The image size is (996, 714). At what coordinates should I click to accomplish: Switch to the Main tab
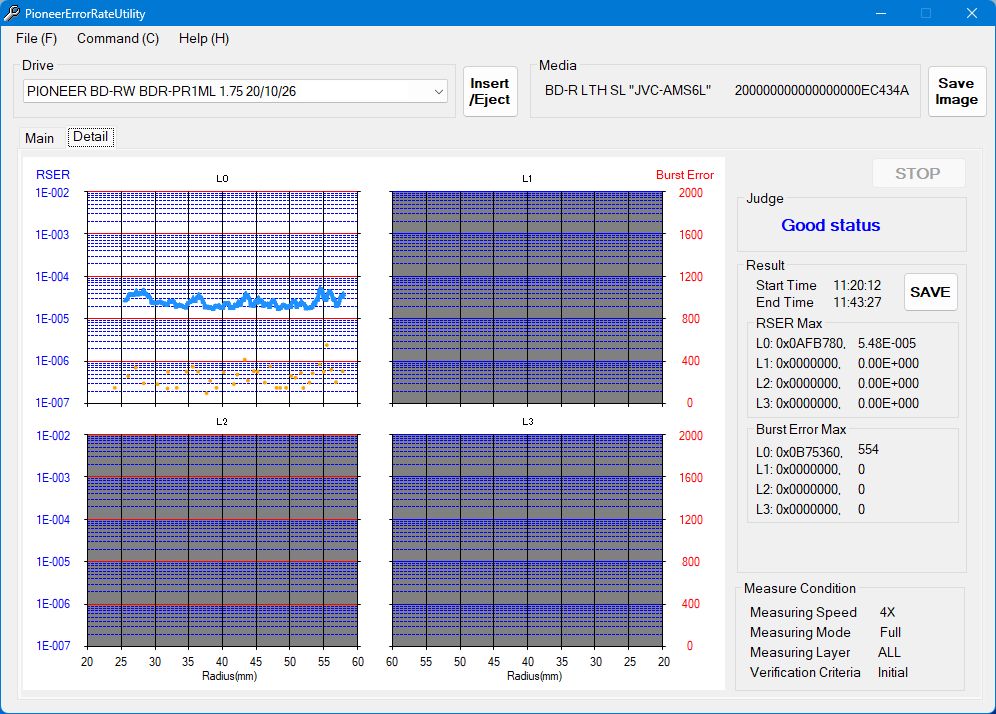pos(40,138)
